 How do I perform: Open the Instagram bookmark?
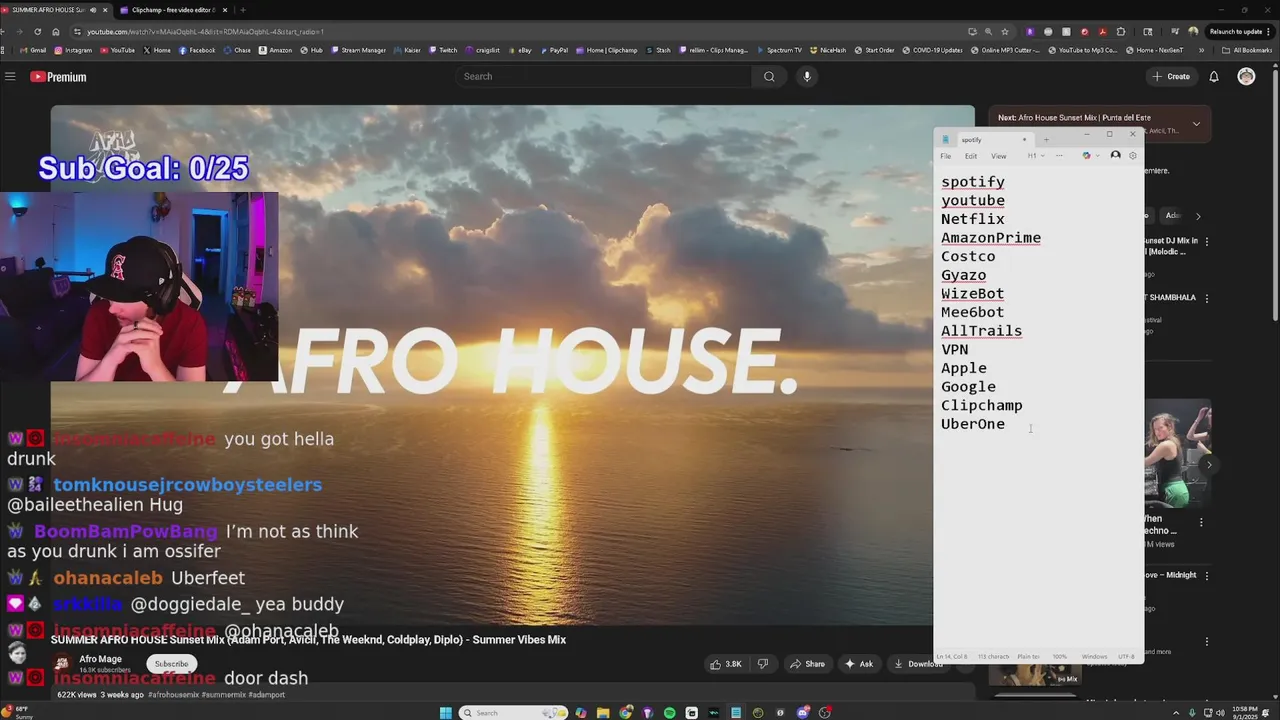point(73,50)
